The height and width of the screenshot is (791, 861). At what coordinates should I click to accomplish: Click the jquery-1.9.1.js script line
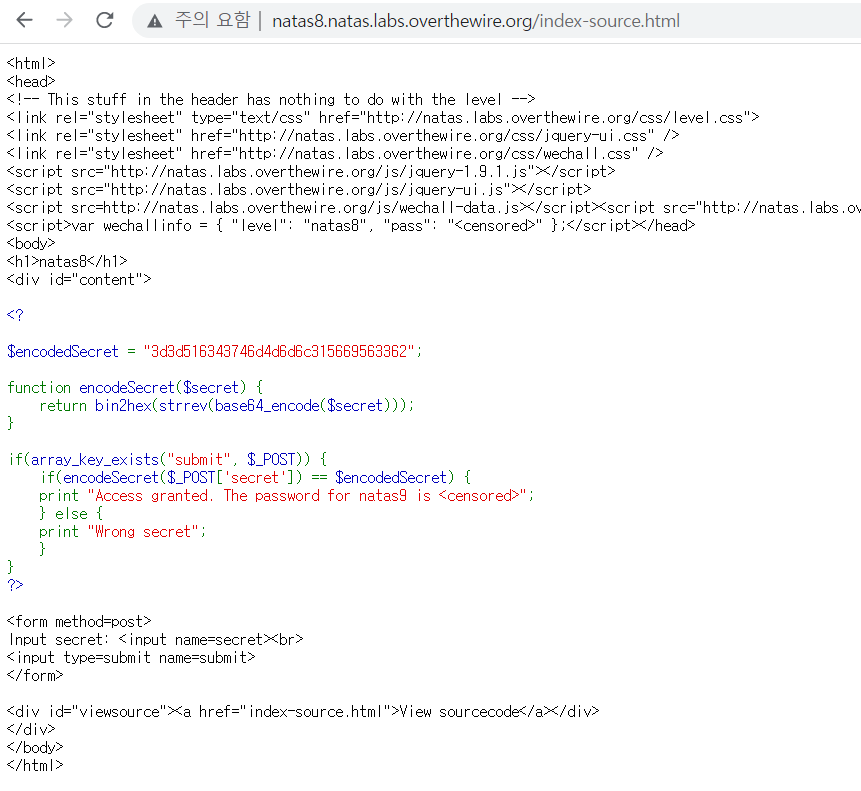point(311,172)
